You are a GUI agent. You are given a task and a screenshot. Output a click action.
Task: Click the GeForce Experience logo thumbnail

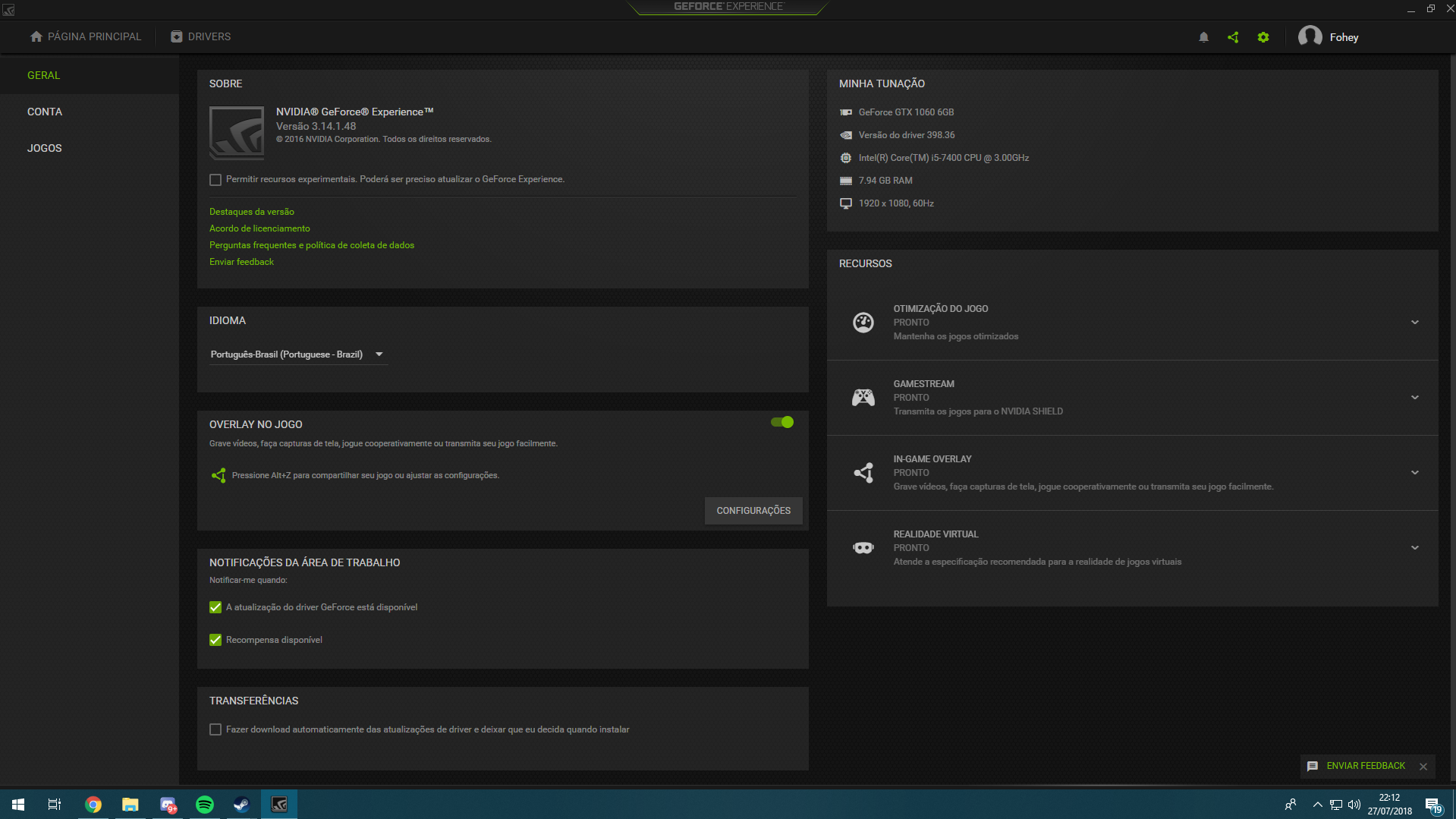pyautogui.click(x=237, y=133)
